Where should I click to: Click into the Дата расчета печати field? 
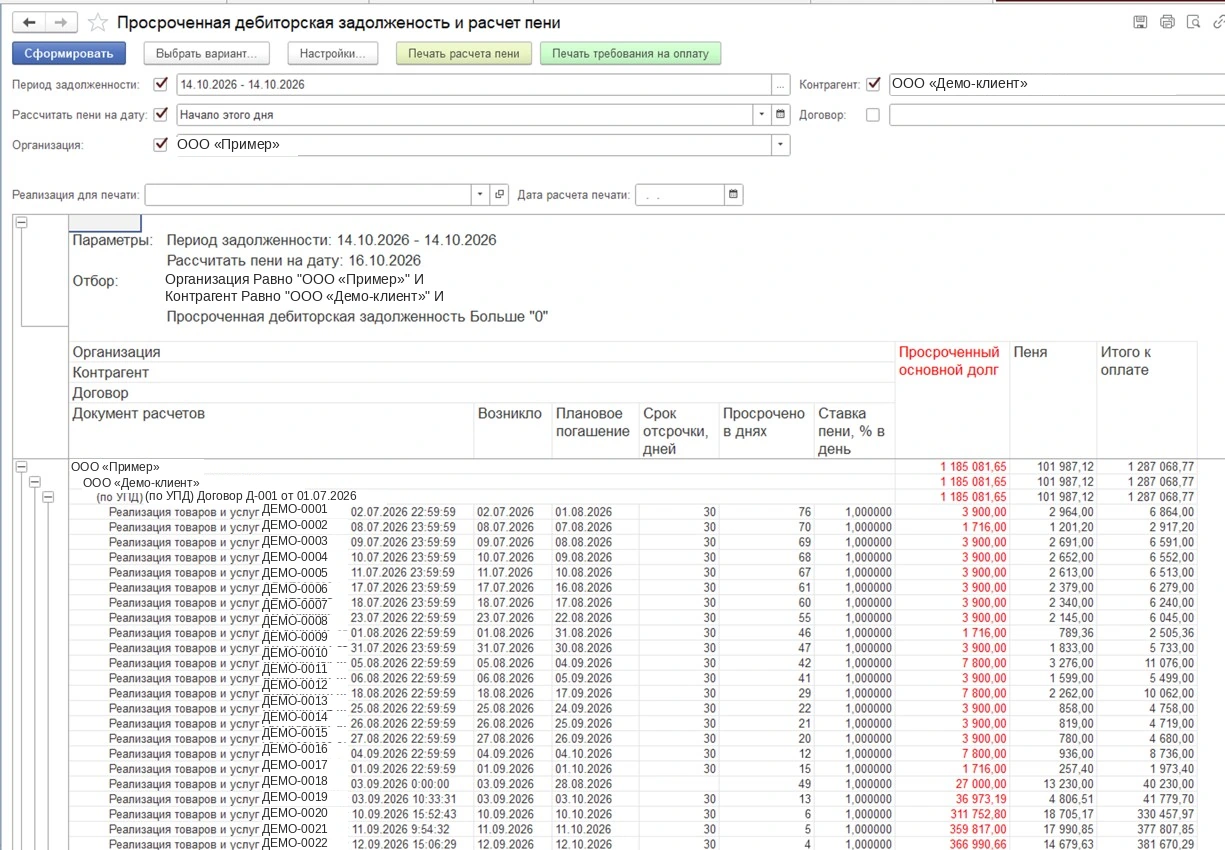(680, 194)
